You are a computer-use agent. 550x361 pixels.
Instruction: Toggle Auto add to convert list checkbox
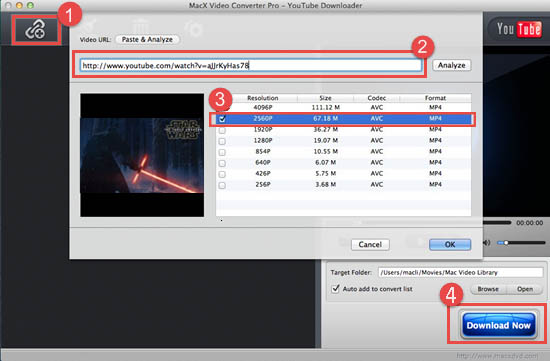pos(336,289)
